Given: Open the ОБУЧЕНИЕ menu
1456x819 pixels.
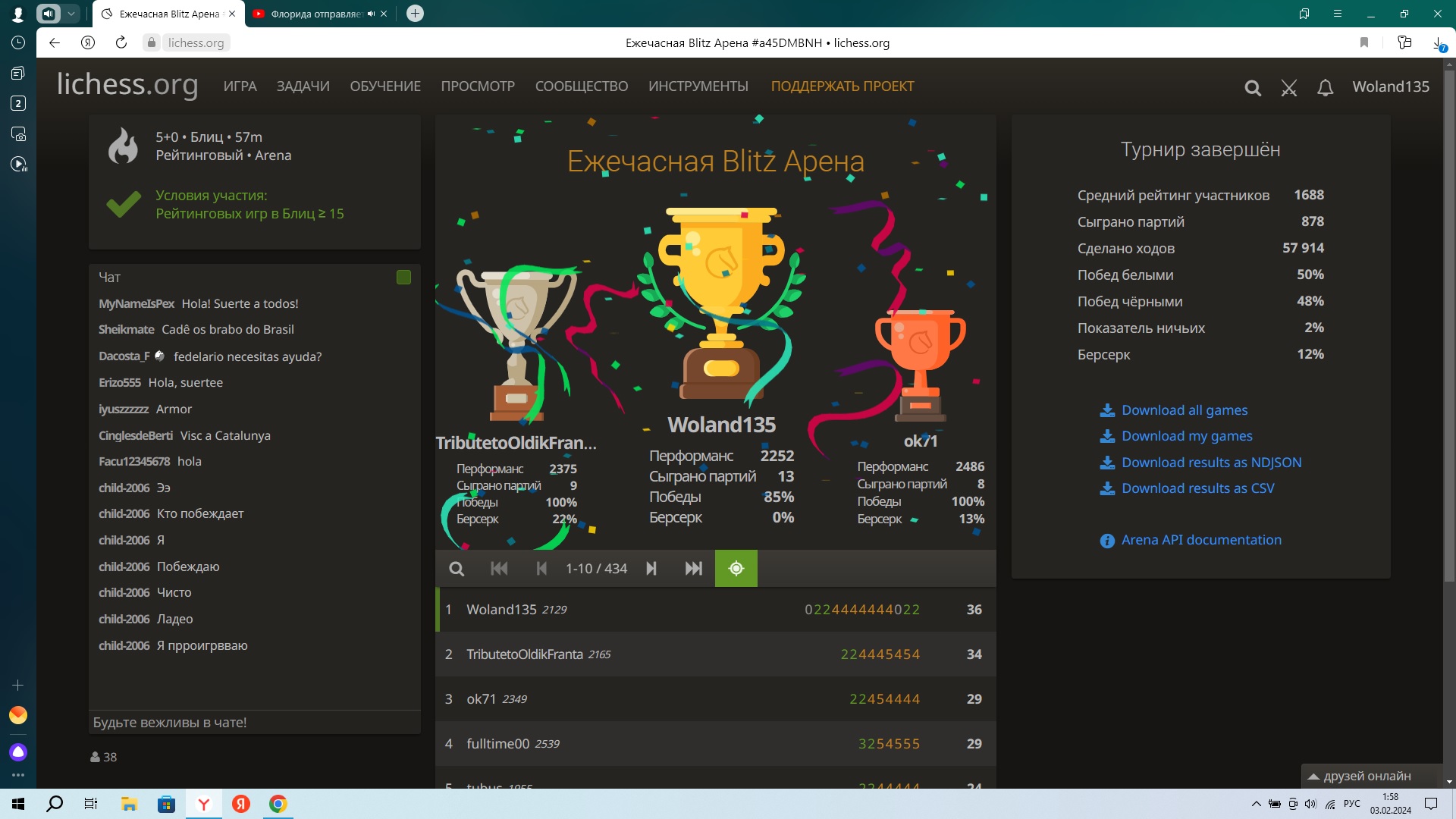Looking at the screenshot, I should pyautogui.click(x=385, y=86).
